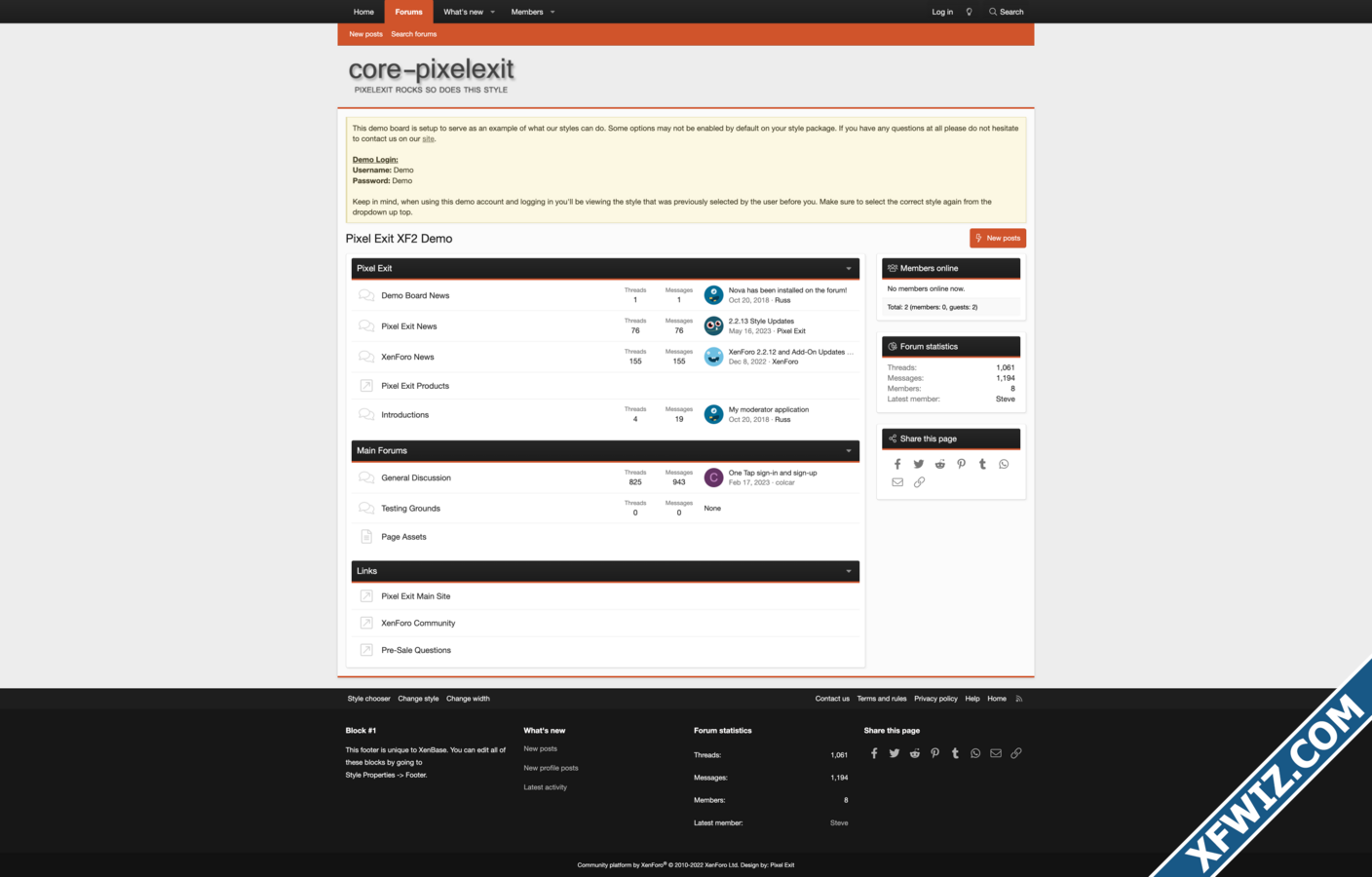Click the Tumblr share icon in sidebar
Screen dimensions: 1372x877
982,464
